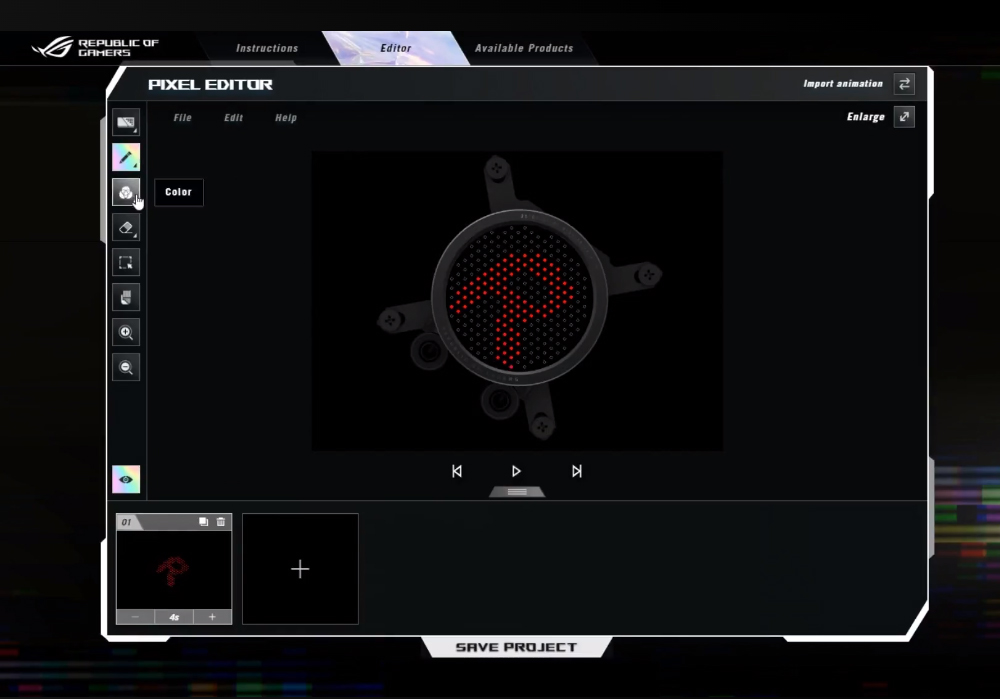The image size is (1000, 699).
Task: Click the zoom out magnifier
Action: [126, 367]
